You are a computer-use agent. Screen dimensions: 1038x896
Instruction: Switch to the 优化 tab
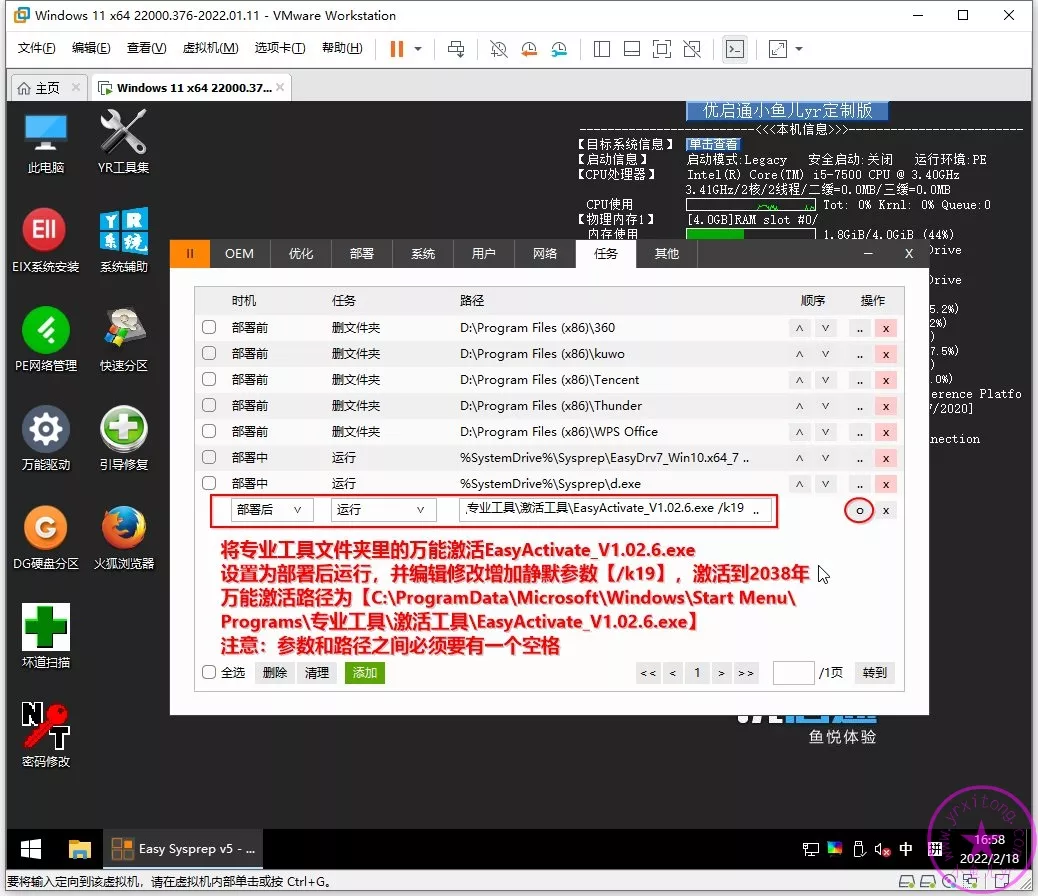click(301, 254)
